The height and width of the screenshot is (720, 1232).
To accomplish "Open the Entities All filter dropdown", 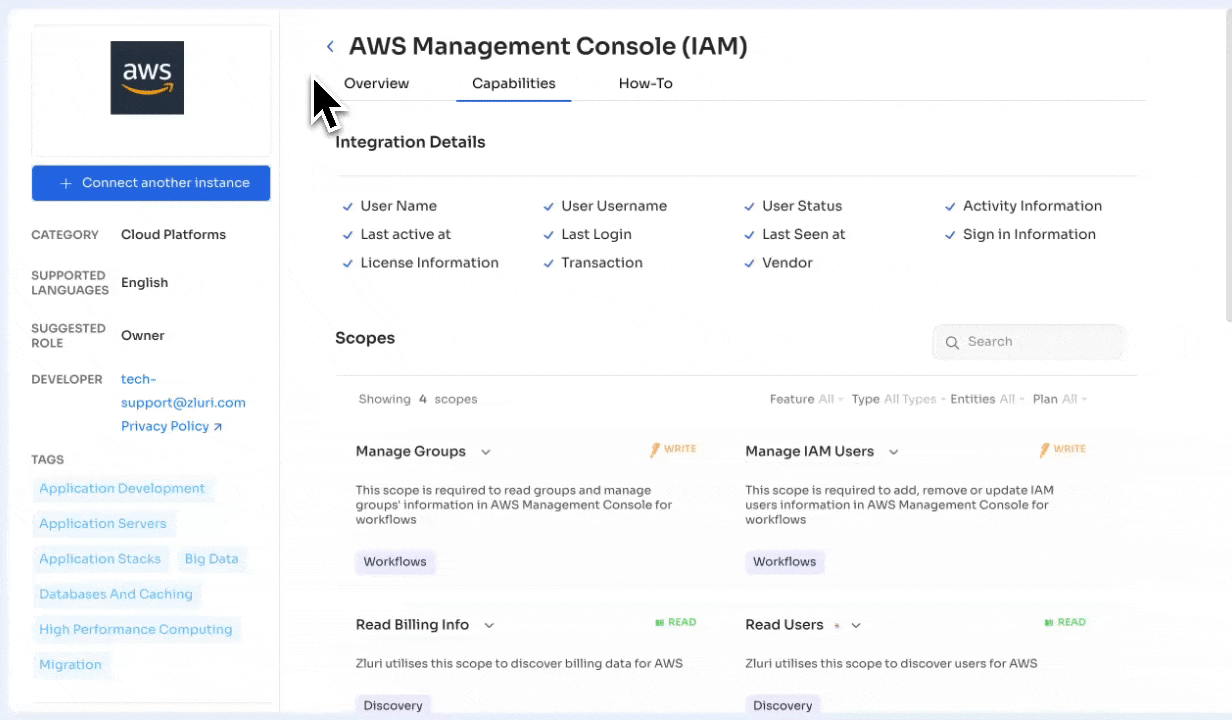I will (988, 399).
